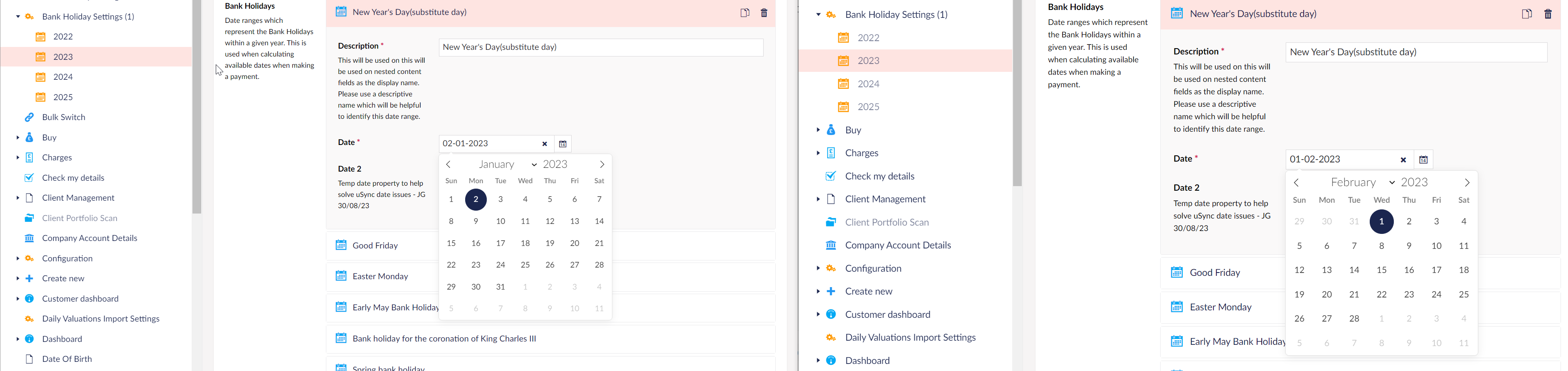Screen dimensions: 1568x371
Task: Edit the 2023 year field beside January
Action: tap(555, 164)
